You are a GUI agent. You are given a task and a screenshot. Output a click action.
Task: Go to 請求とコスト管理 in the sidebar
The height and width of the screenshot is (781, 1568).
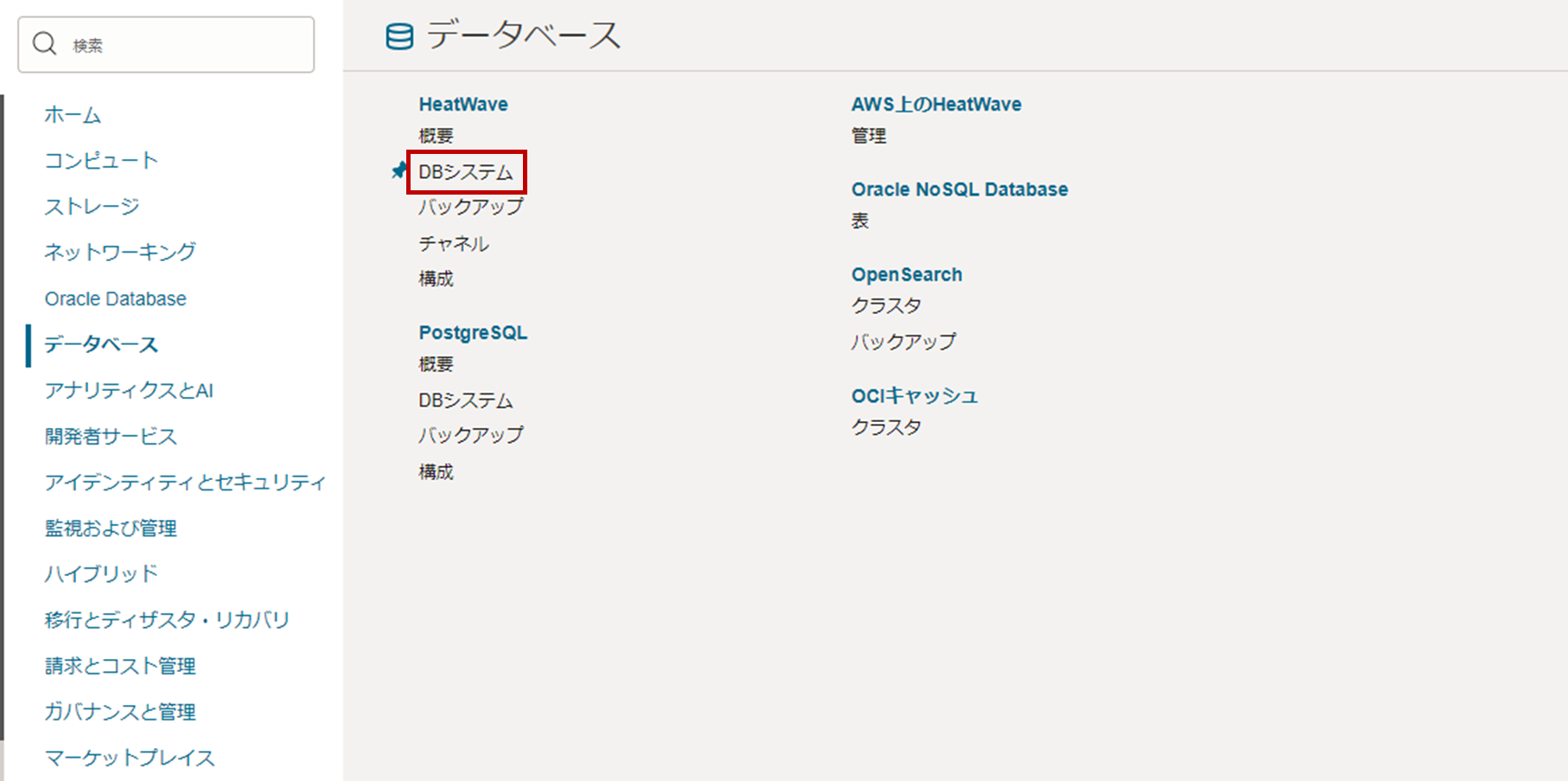coord(120,665)
